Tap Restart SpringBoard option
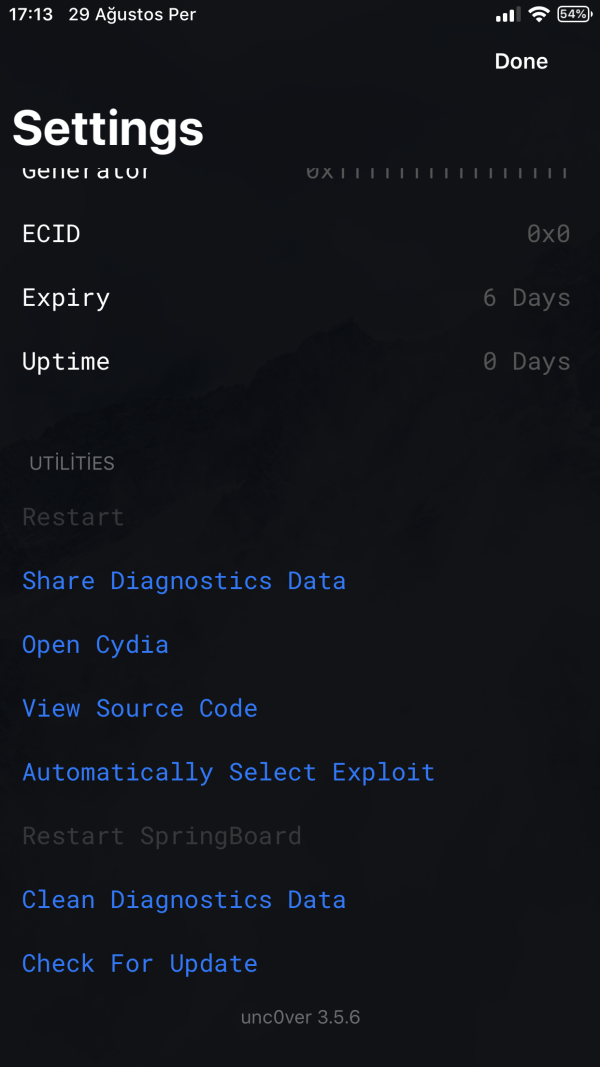The height and width of the screenshot is (1067, 600). [x=162, y=836]
